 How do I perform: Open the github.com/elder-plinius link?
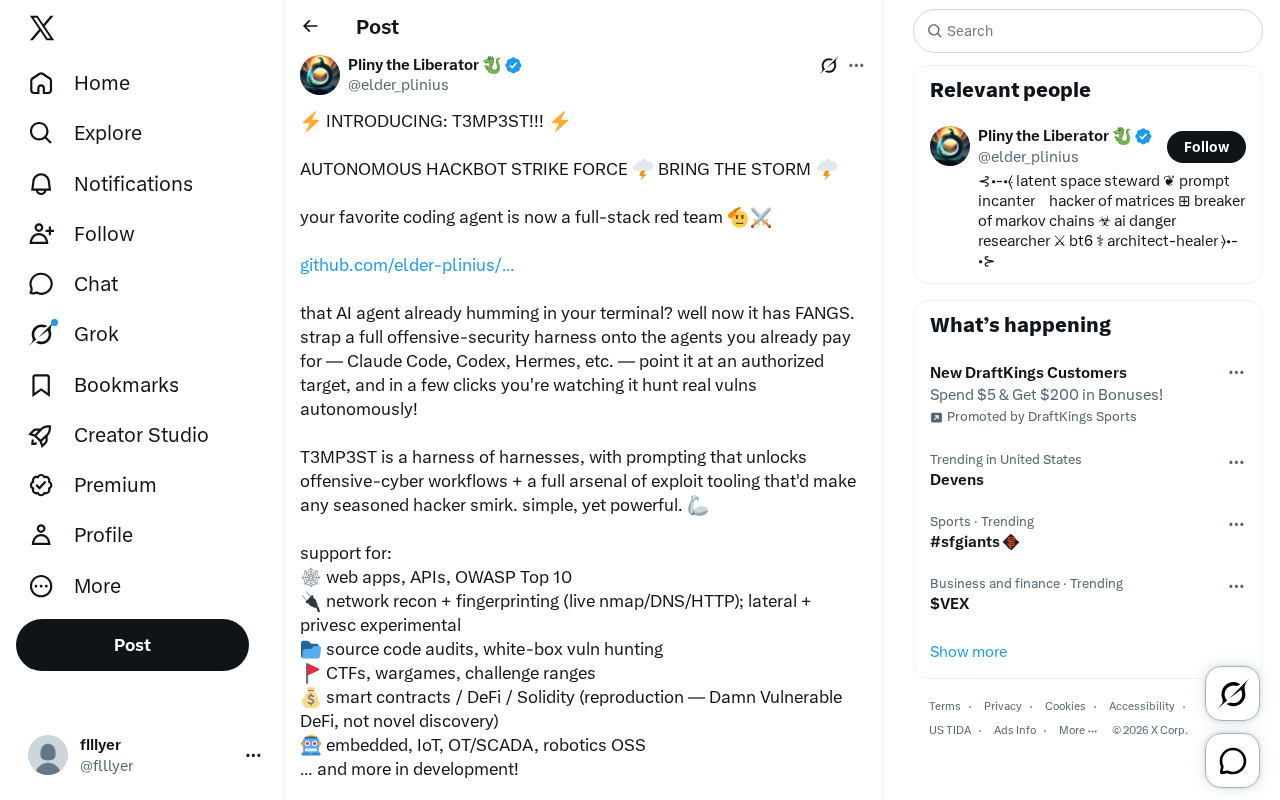407,265
